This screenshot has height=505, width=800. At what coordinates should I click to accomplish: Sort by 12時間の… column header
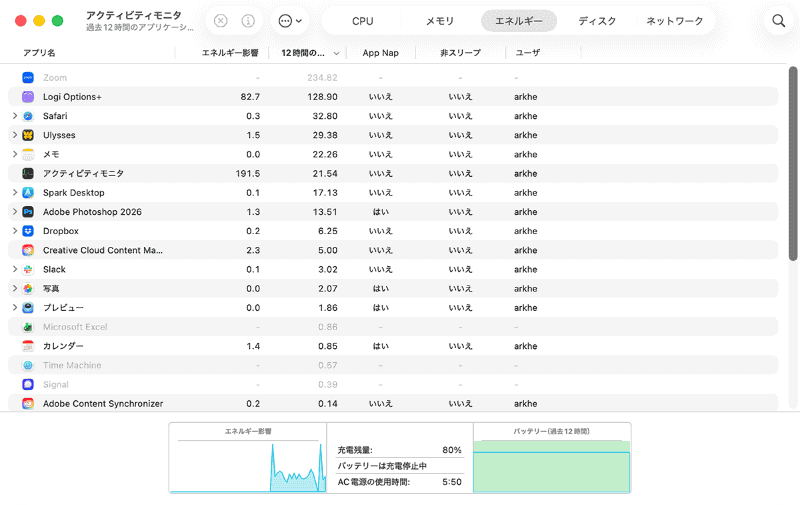point(303,53)
